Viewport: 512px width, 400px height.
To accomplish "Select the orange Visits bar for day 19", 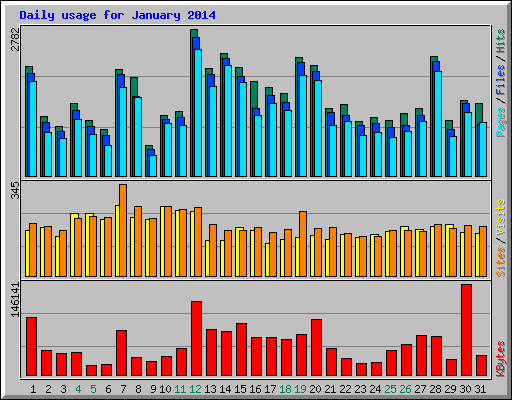I will point(303,244).
